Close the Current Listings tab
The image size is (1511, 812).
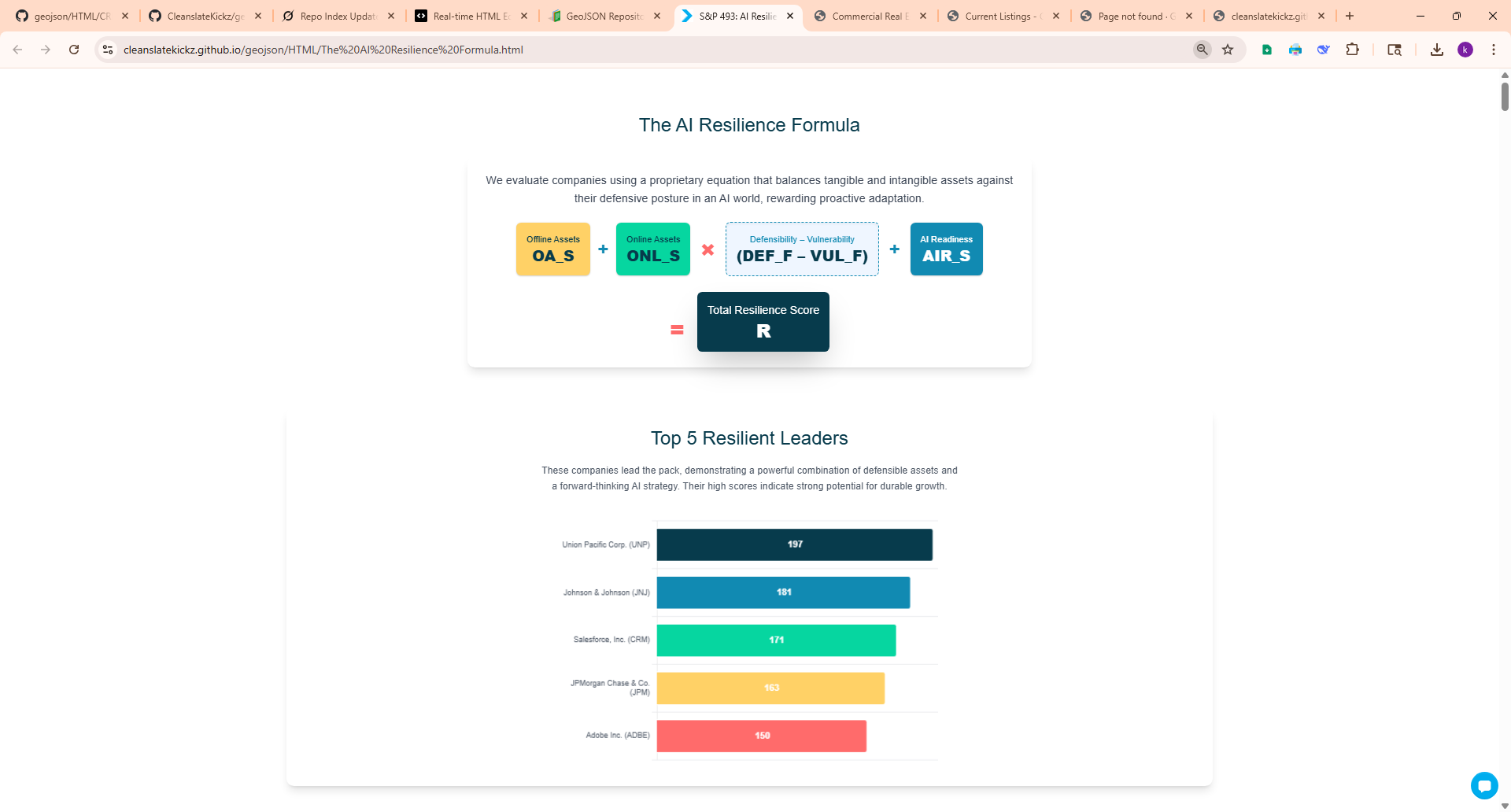click(x=1056, y=16)
